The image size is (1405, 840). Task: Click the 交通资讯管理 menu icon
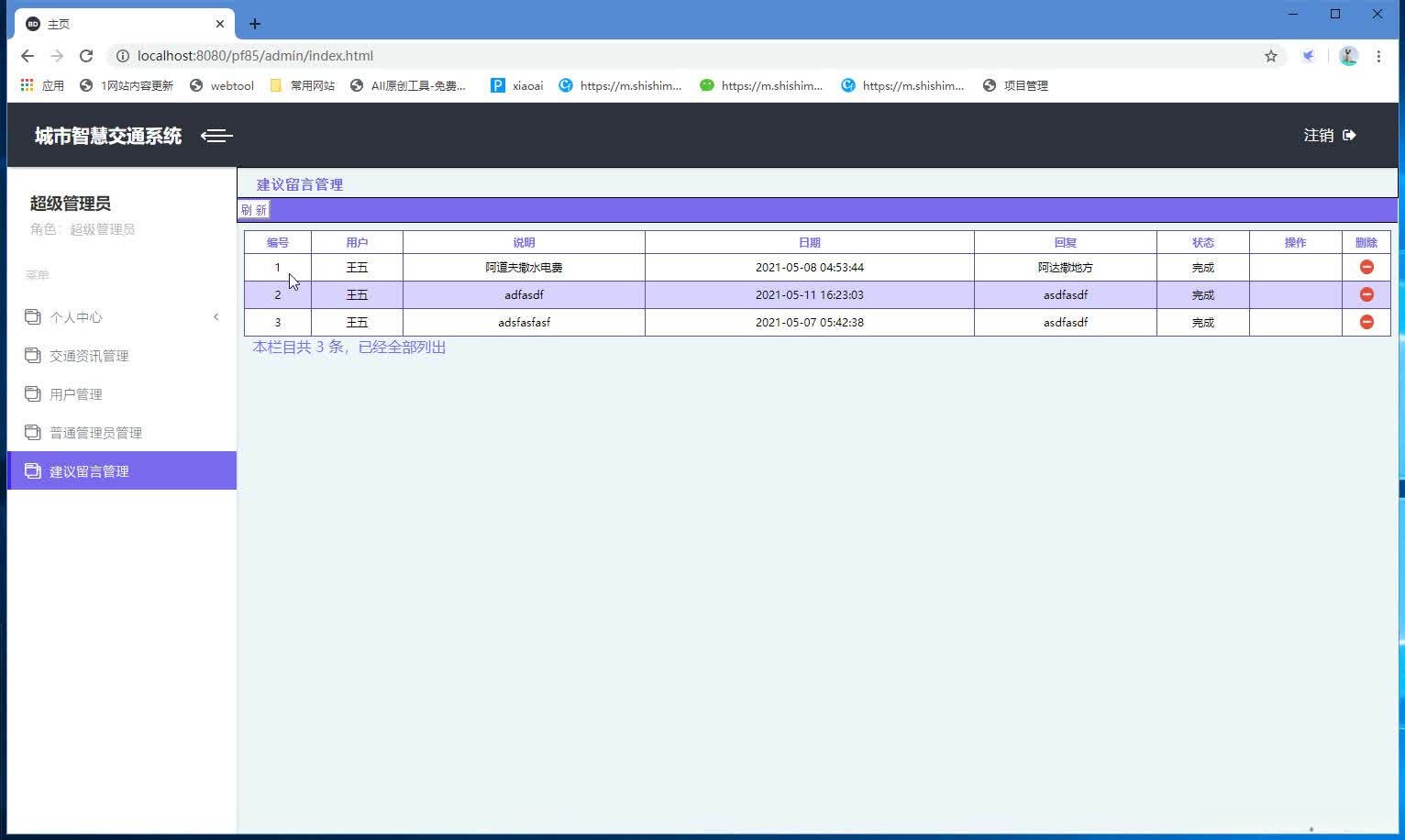pos(33,355)
